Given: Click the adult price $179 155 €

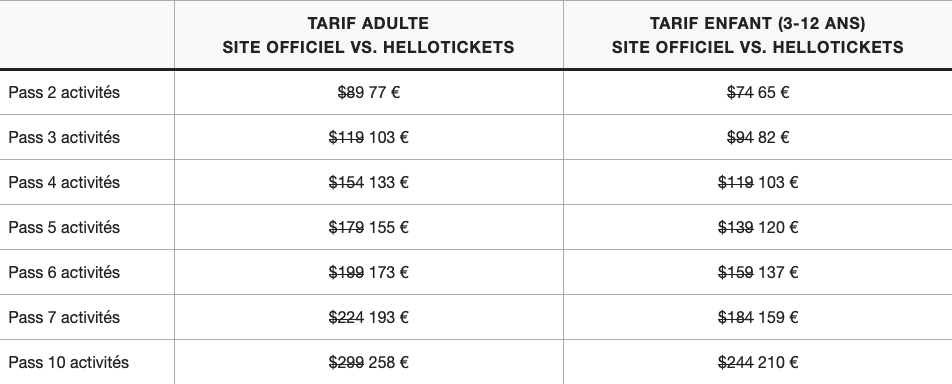Looking at the screenshot, I should pos(369,227).
